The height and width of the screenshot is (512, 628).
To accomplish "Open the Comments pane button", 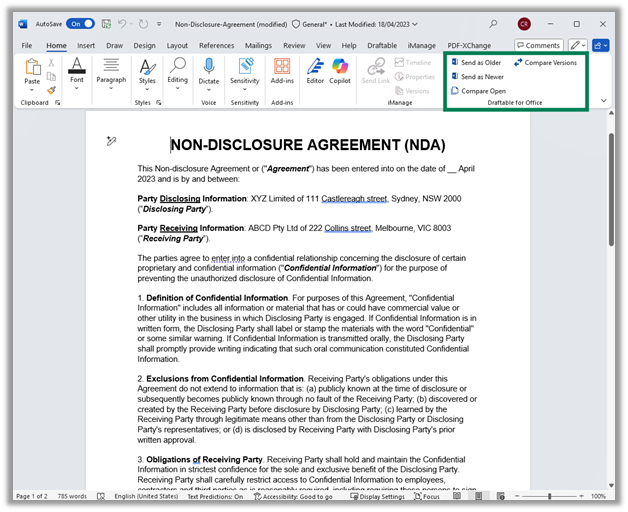I will pos(538,45).
